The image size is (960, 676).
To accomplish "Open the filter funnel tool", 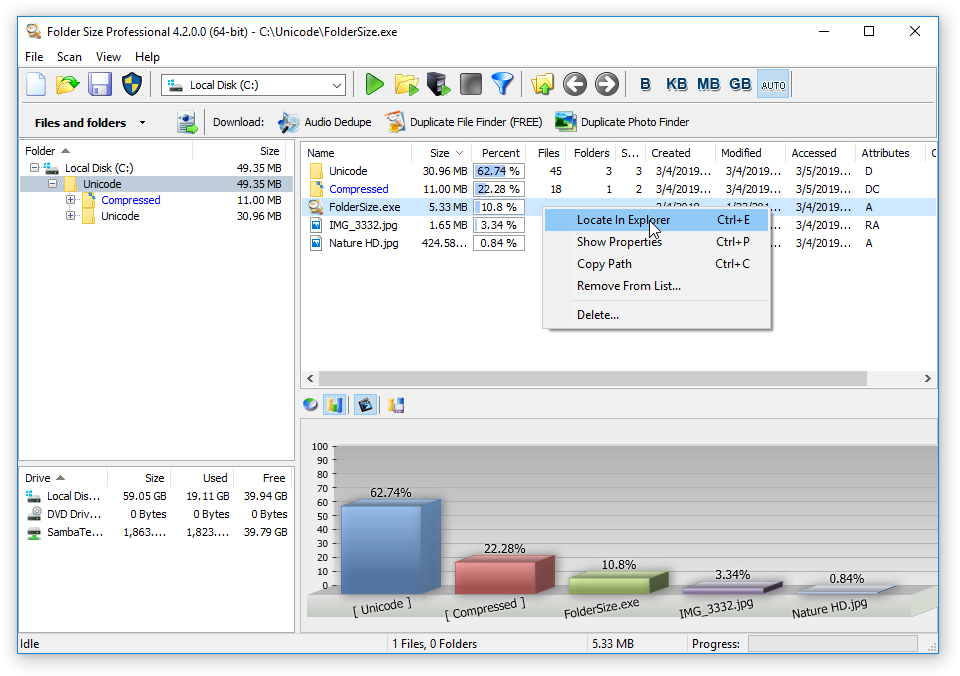I will point(502,85).
